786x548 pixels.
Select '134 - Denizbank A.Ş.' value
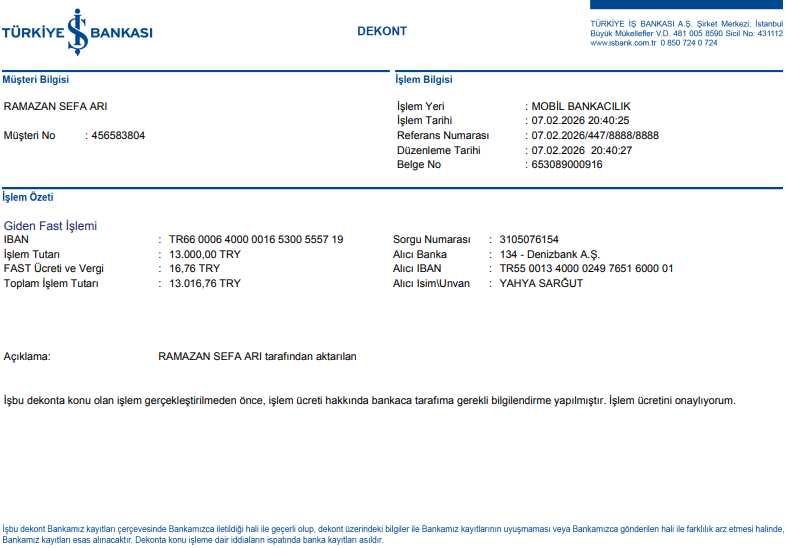[x=549, y=254]
